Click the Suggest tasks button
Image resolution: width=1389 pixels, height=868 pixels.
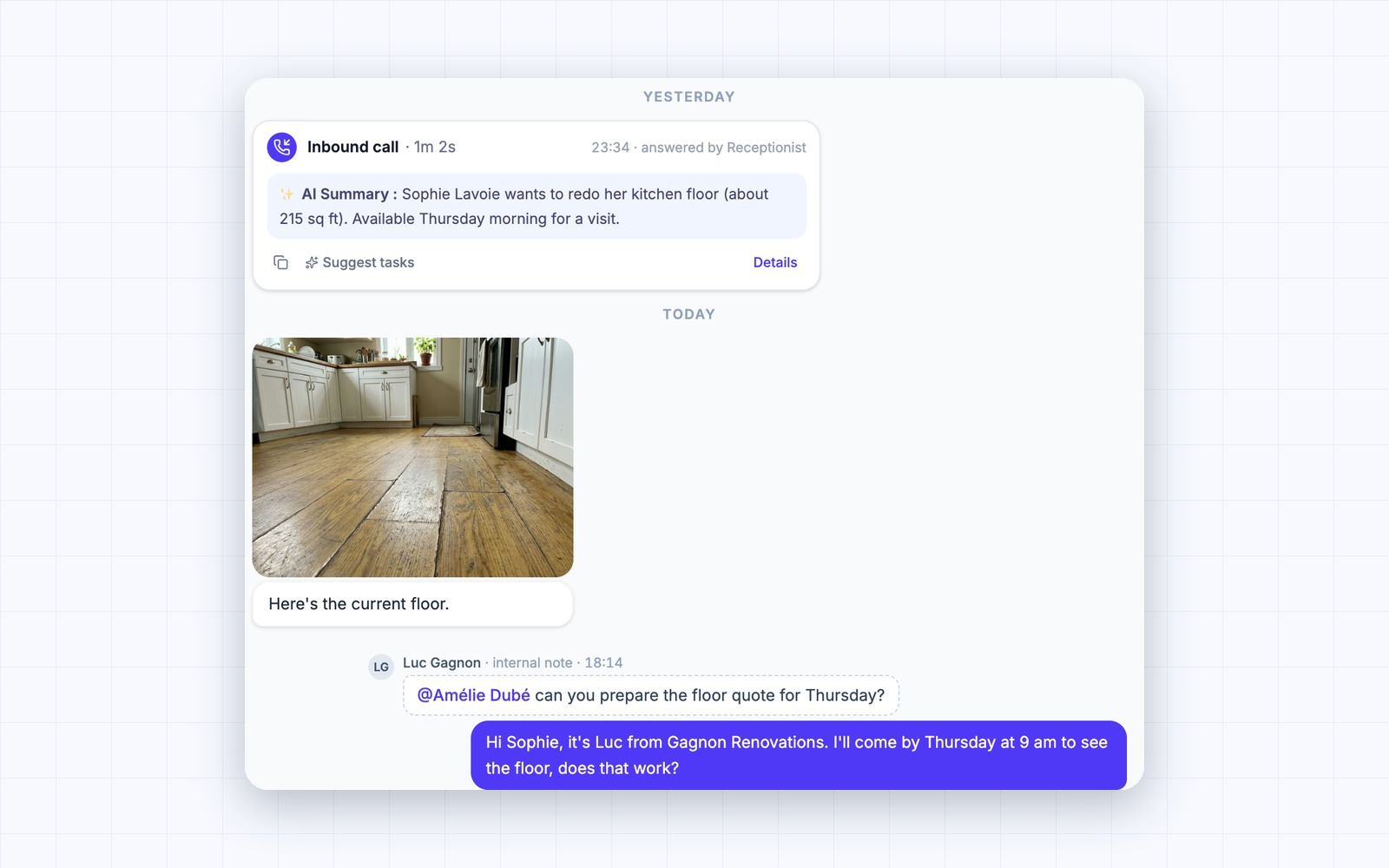point(359,262)
